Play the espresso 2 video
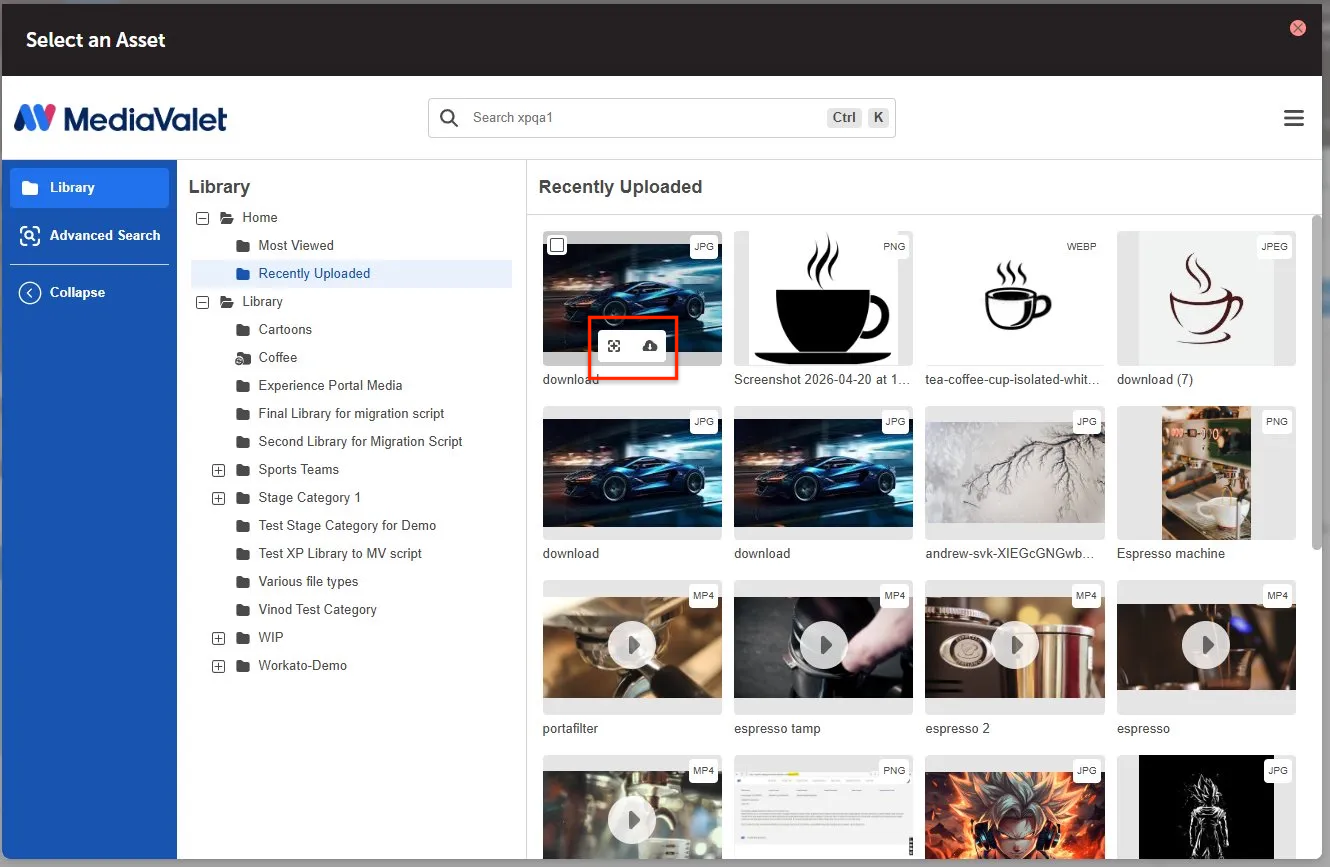1330x867 pixels. (1015, 647)
